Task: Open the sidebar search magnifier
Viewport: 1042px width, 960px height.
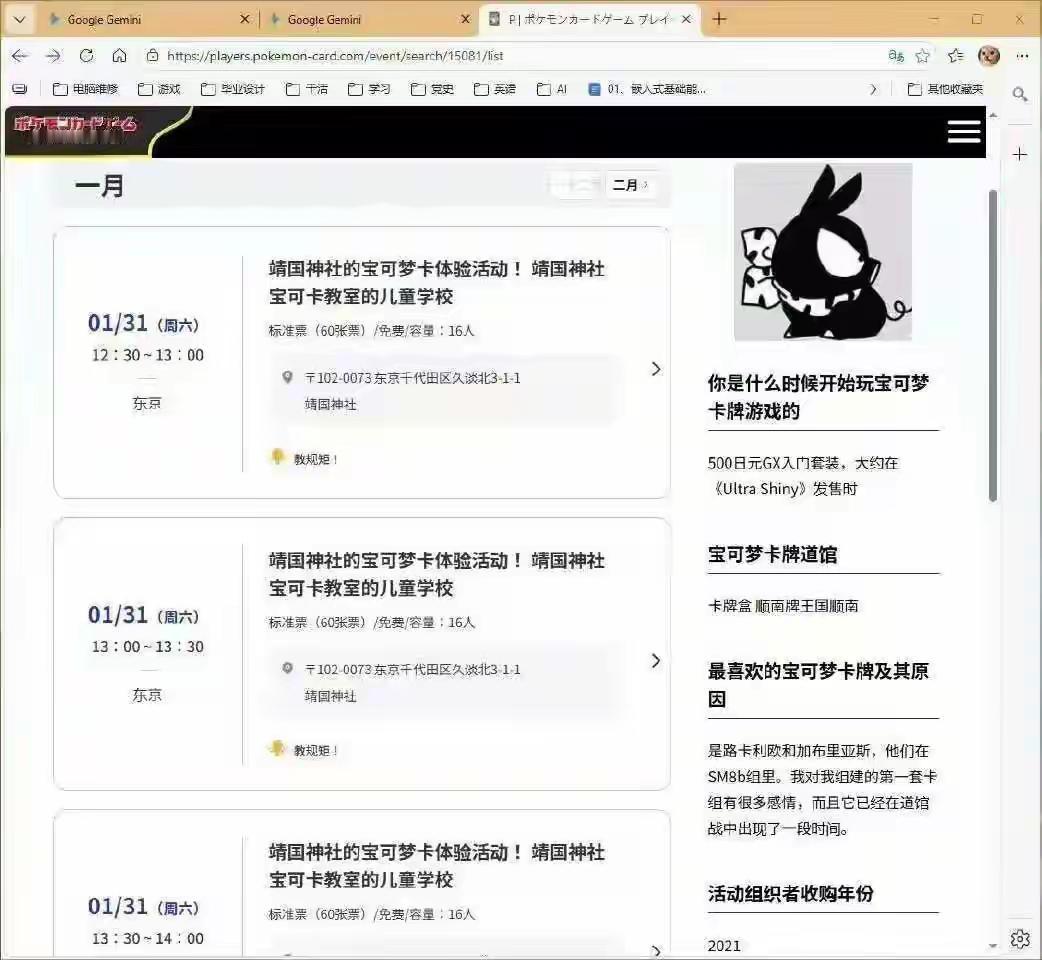Action: pyautogui.click(x=1021, y=95)
